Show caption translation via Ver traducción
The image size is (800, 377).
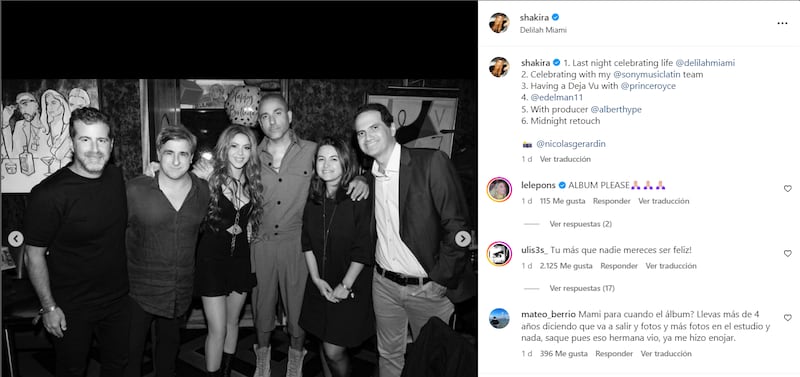click(x=565, y=159)
